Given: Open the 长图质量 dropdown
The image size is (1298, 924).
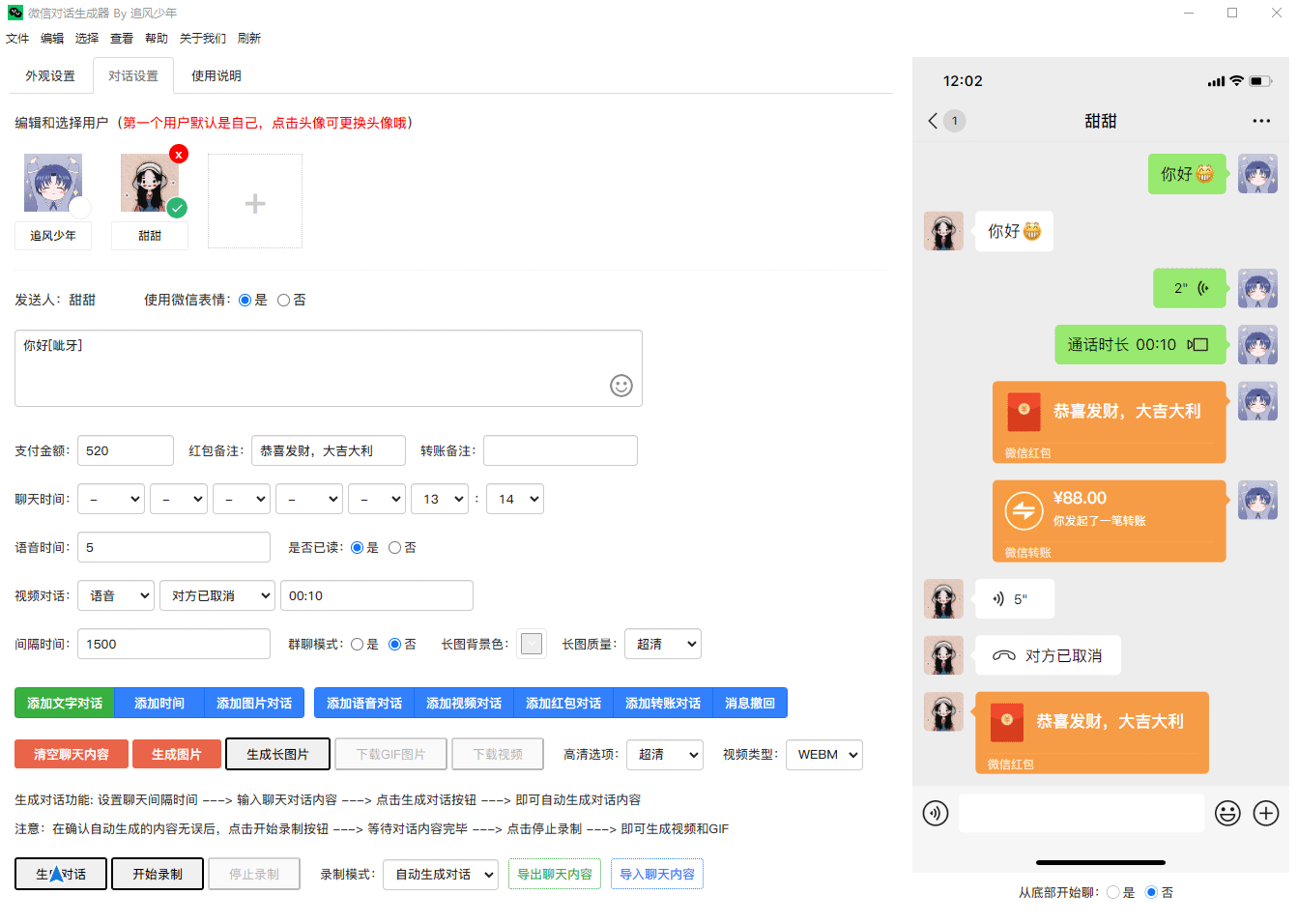Looking at the screenshot, I should [x=663, y=644].
